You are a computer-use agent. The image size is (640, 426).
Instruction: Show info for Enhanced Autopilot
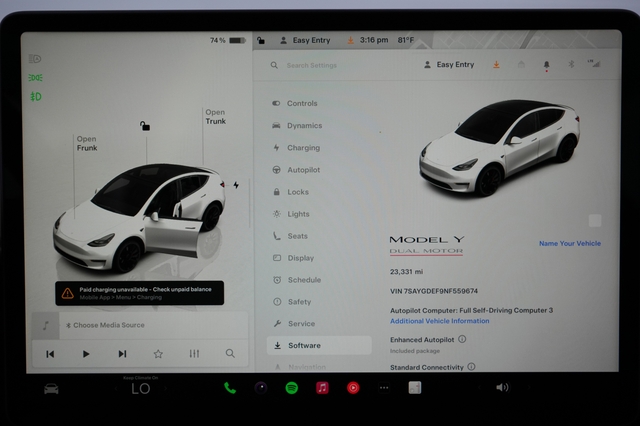(462, 339)
